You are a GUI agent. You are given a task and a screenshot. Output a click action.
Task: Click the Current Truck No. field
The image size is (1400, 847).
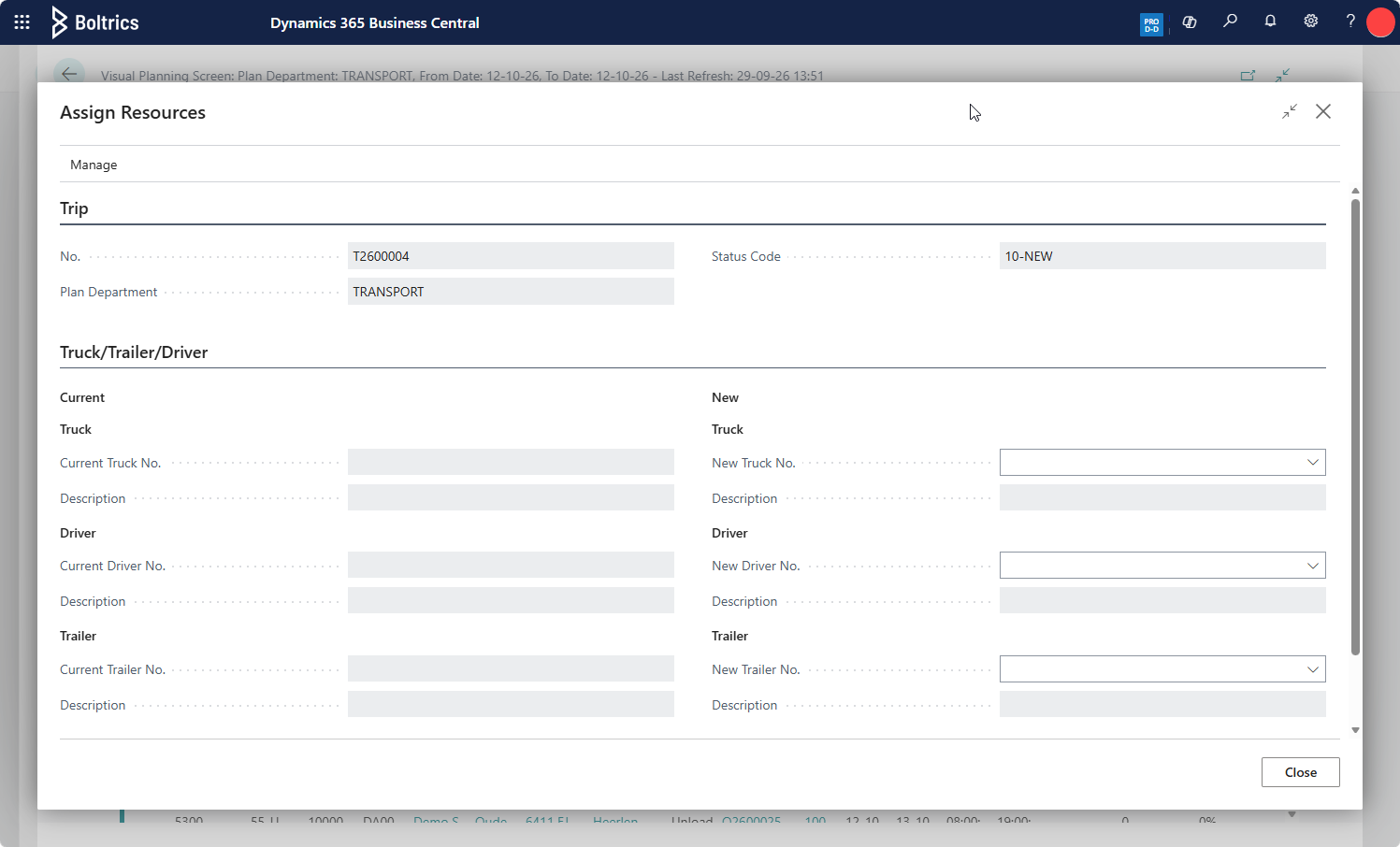pos(511,462)
